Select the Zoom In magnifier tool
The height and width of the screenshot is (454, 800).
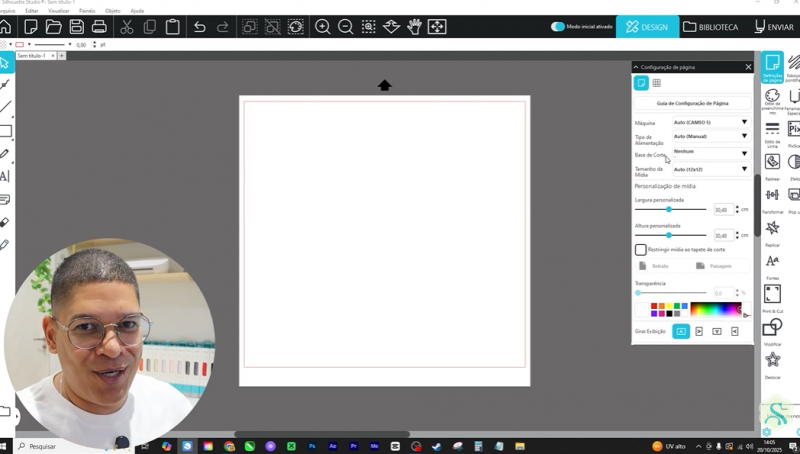coord(323,27)
